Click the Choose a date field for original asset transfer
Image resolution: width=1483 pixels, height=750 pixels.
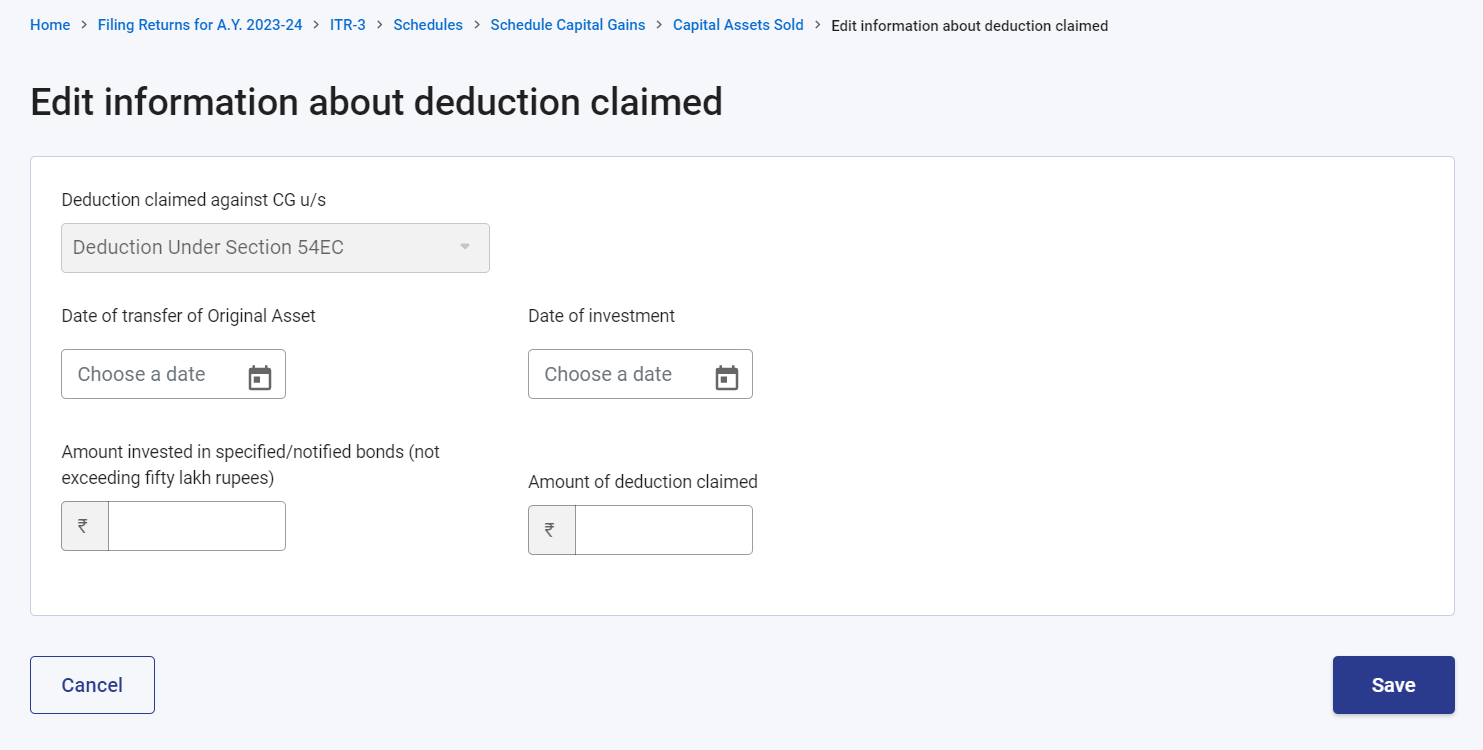(x=150, y=374)
